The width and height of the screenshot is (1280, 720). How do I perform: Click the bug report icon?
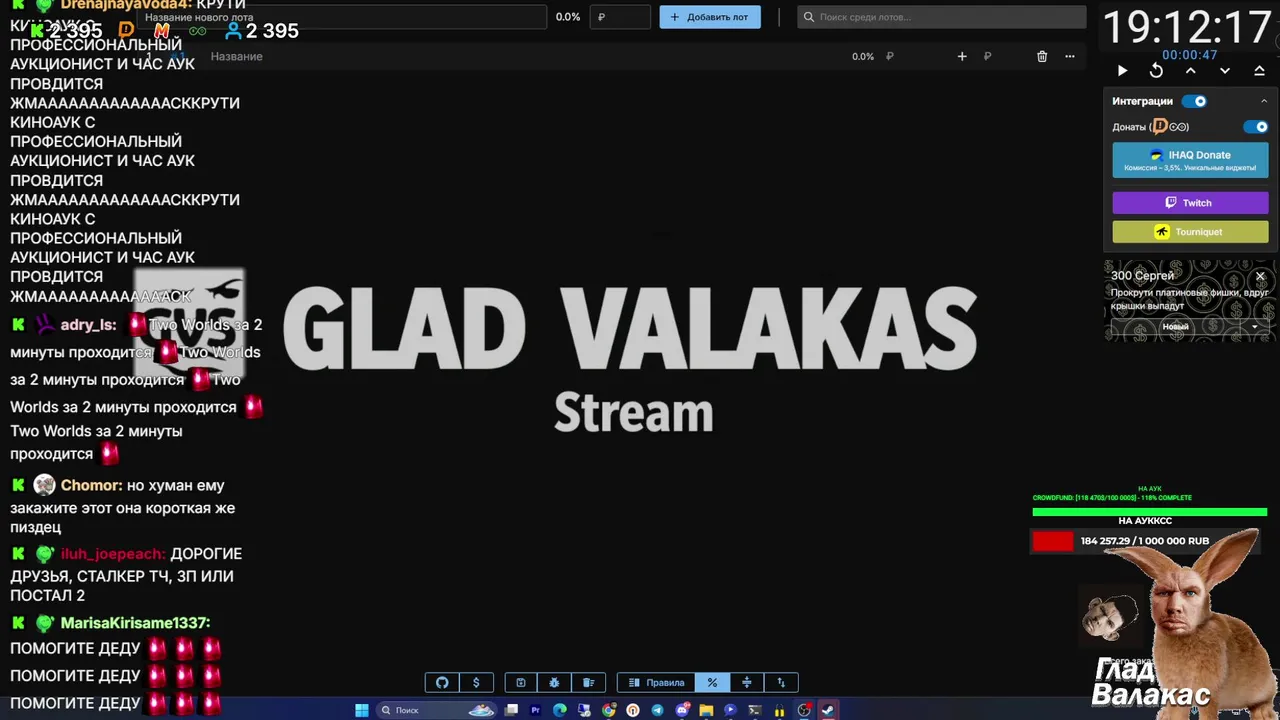point(555,683)
